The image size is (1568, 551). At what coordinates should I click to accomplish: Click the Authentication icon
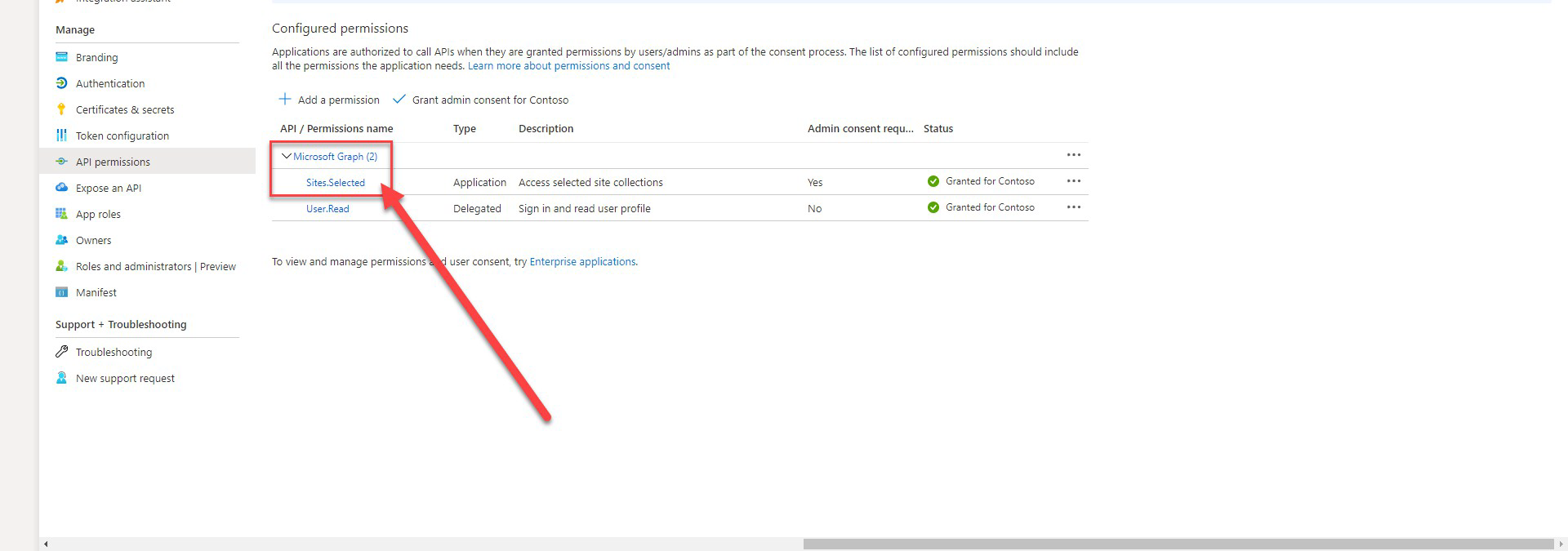coord(61,83)
